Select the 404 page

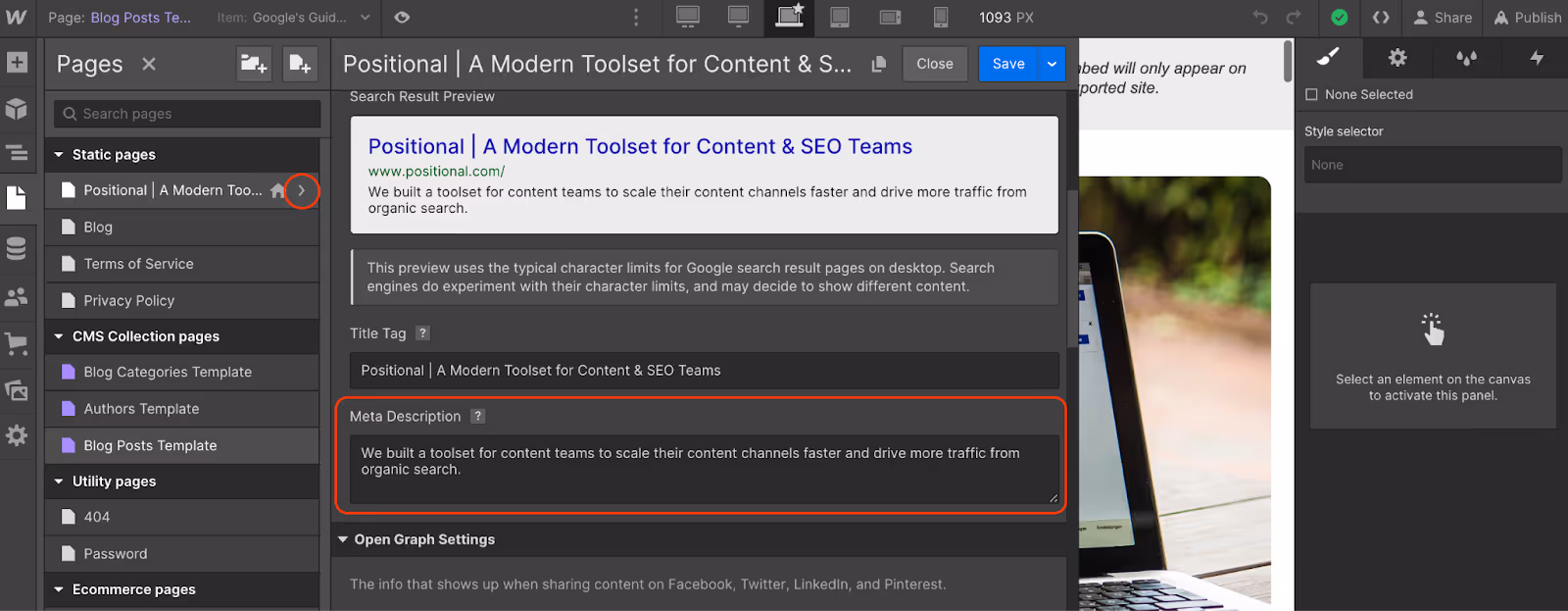tap(182, 517)
